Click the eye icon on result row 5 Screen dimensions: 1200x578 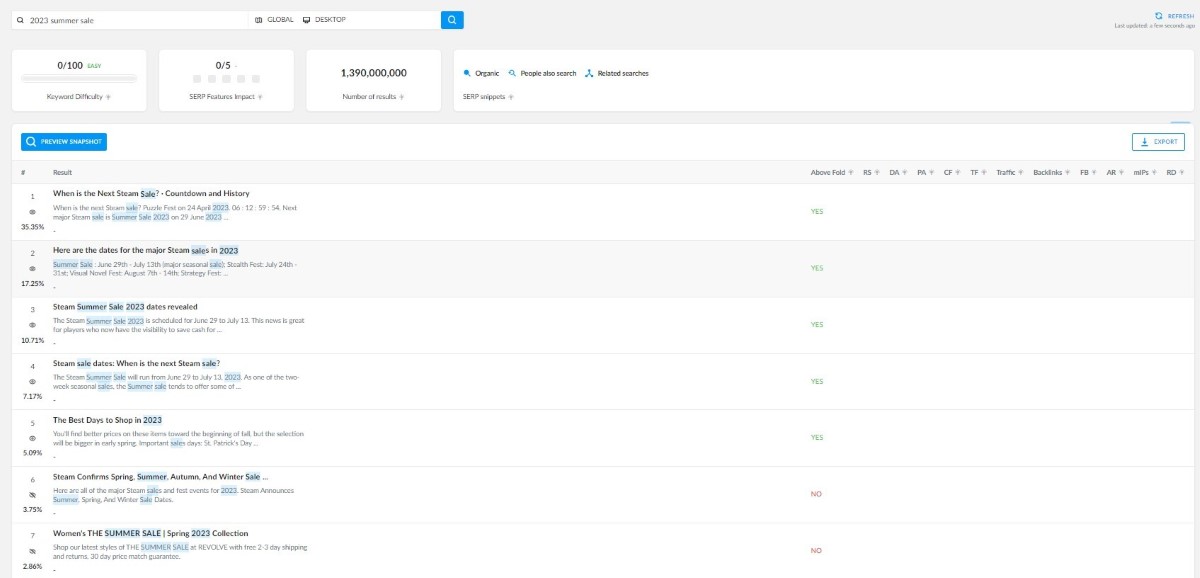(32, 438)
